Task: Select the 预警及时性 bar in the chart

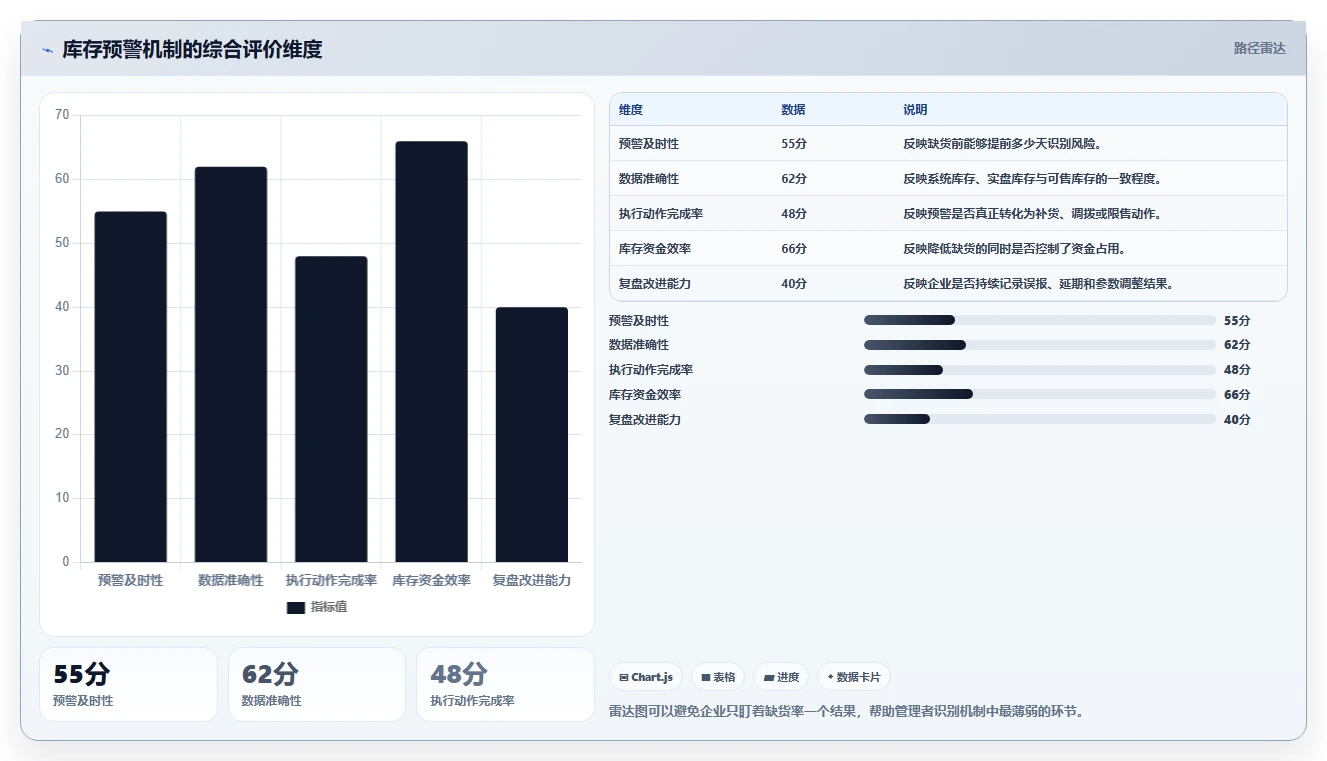Action: [131, 386]
